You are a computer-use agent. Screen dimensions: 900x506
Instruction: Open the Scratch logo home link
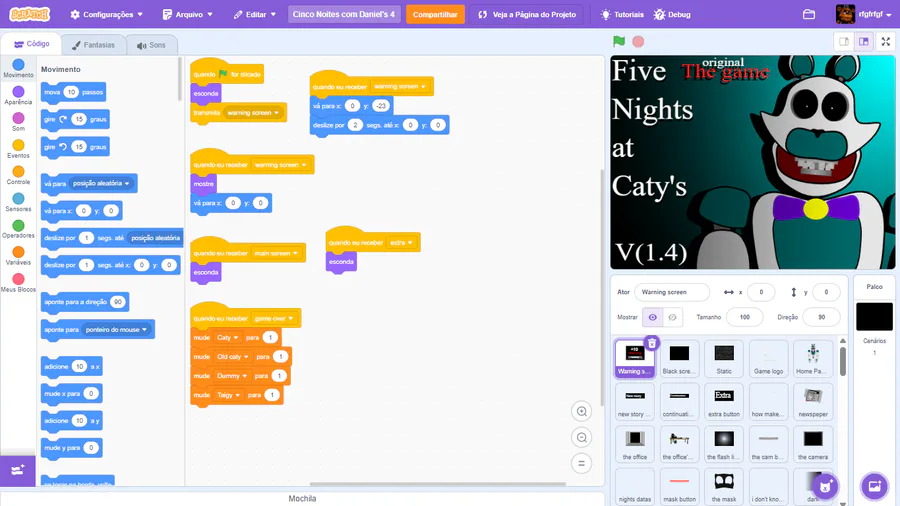click(30, 14)
